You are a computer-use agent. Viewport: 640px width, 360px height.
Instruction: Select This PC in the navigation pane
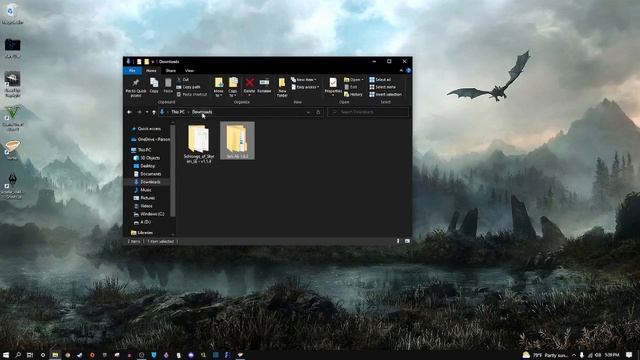[141, 150]
